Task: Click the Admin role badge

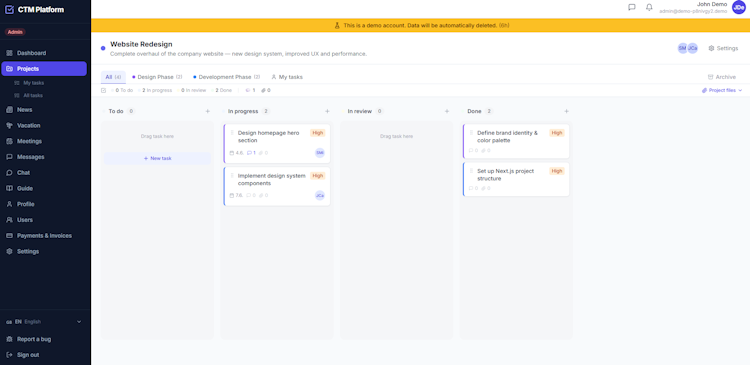Action: pos(15,32)
